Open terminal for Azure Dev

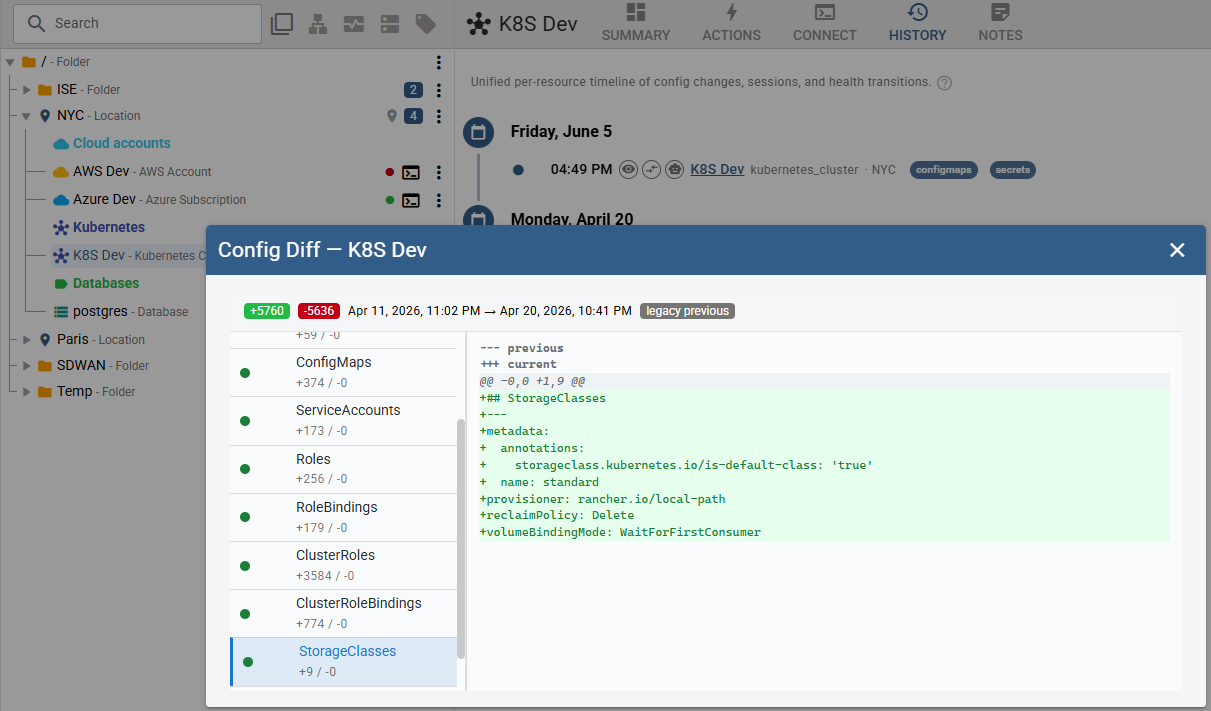pos(411,200)
